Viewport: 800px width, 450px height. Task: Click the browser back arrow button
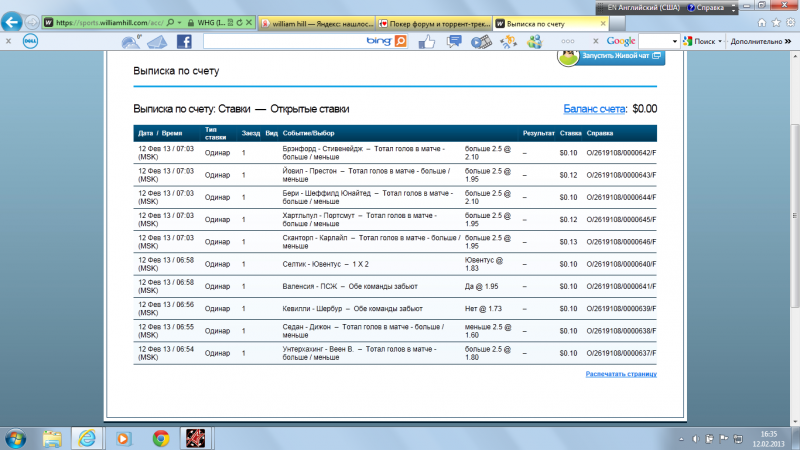point(12,22)
